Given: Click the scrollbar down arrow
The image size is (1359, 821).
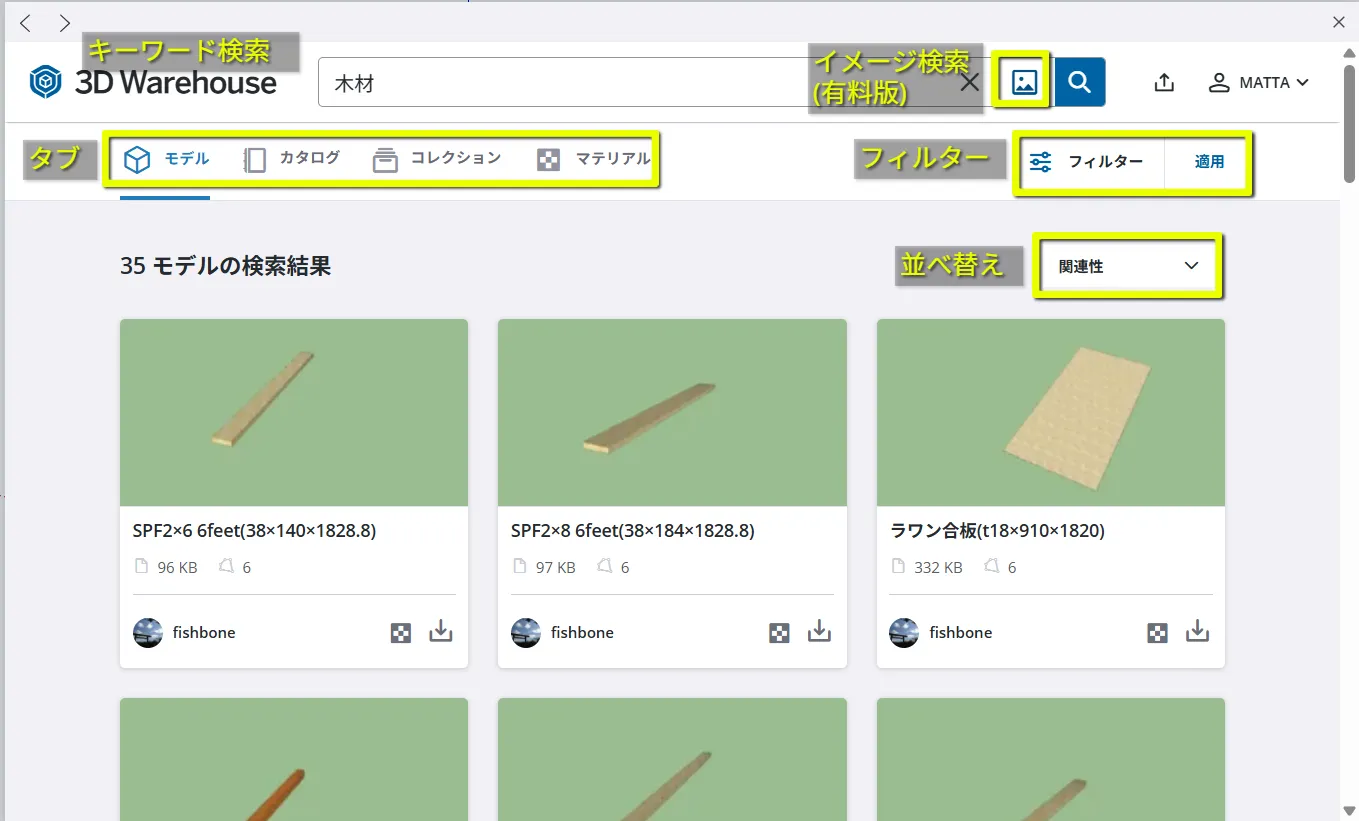Looking at the screenshot, I should [1349, 810].
